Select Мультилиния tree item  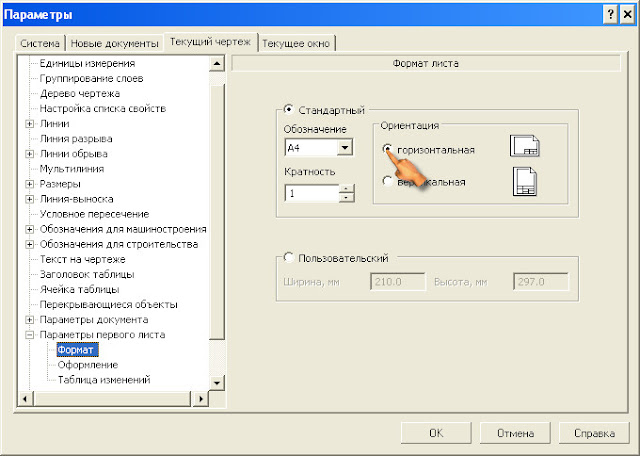click(x=72, y=169)
